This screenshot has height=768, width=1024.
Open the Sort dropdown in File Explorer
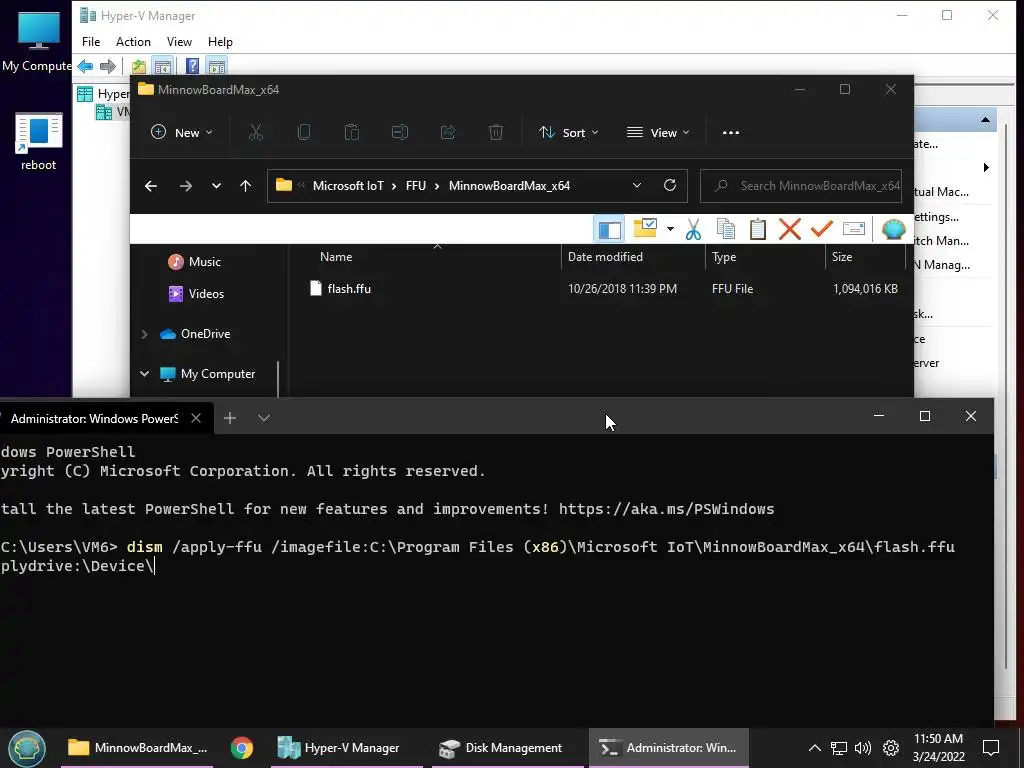pos(568,133)
